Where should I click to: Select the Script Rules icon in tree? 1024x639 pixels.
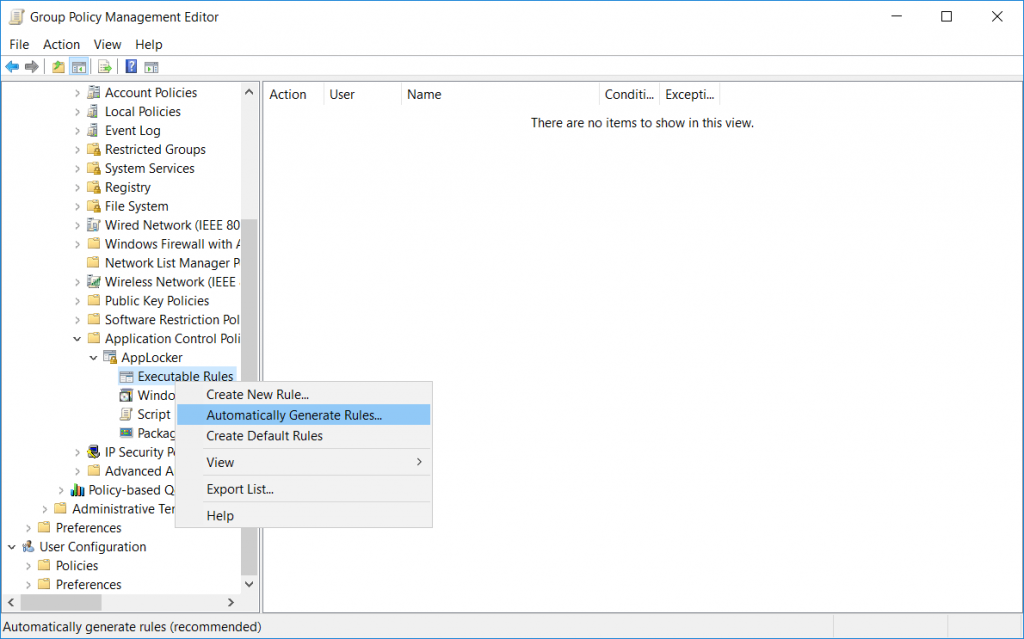126,414
